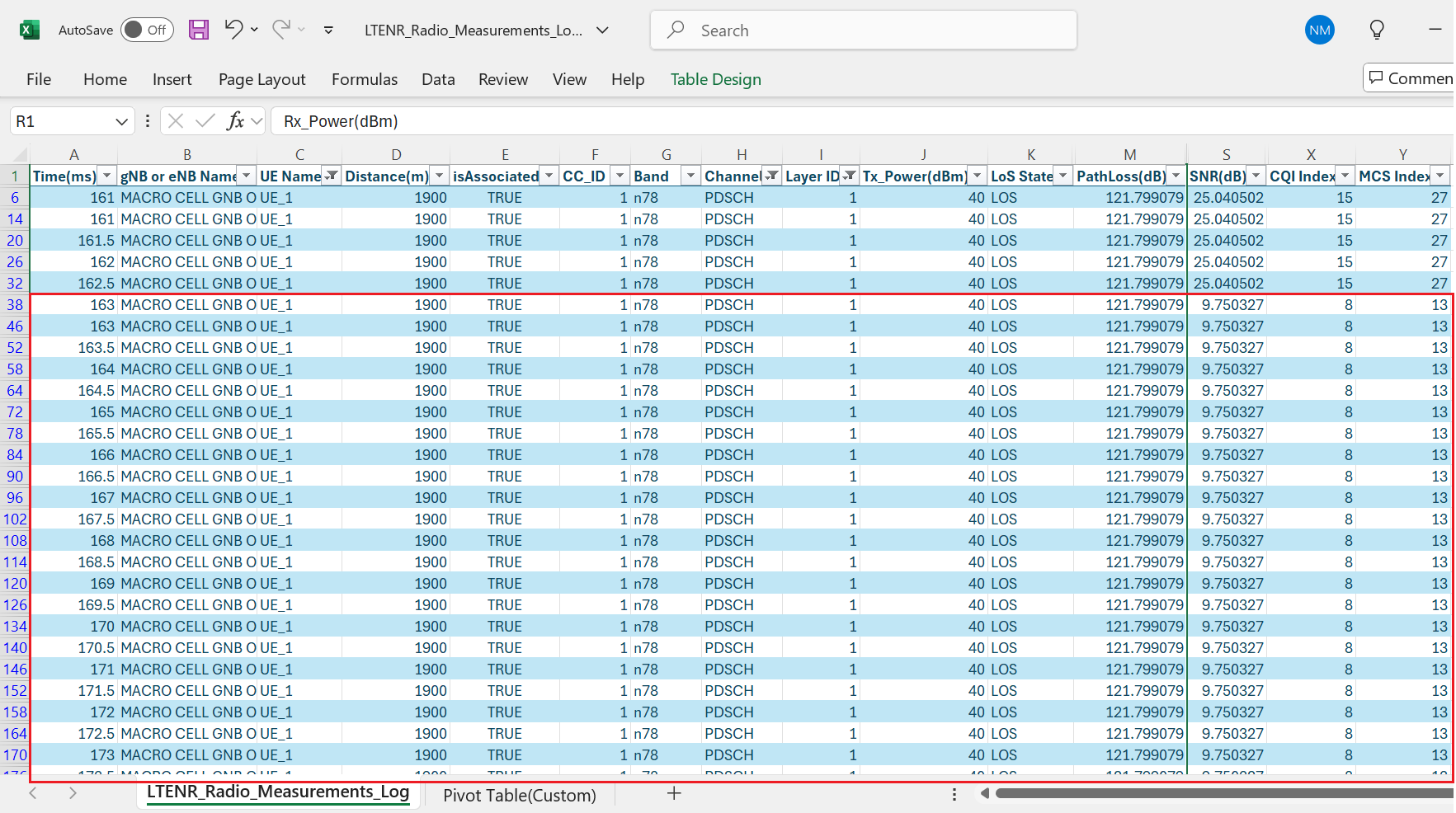Open the Lightbulb help icon
This screenshot has height=813, width=1456.
coord(1377,31)
